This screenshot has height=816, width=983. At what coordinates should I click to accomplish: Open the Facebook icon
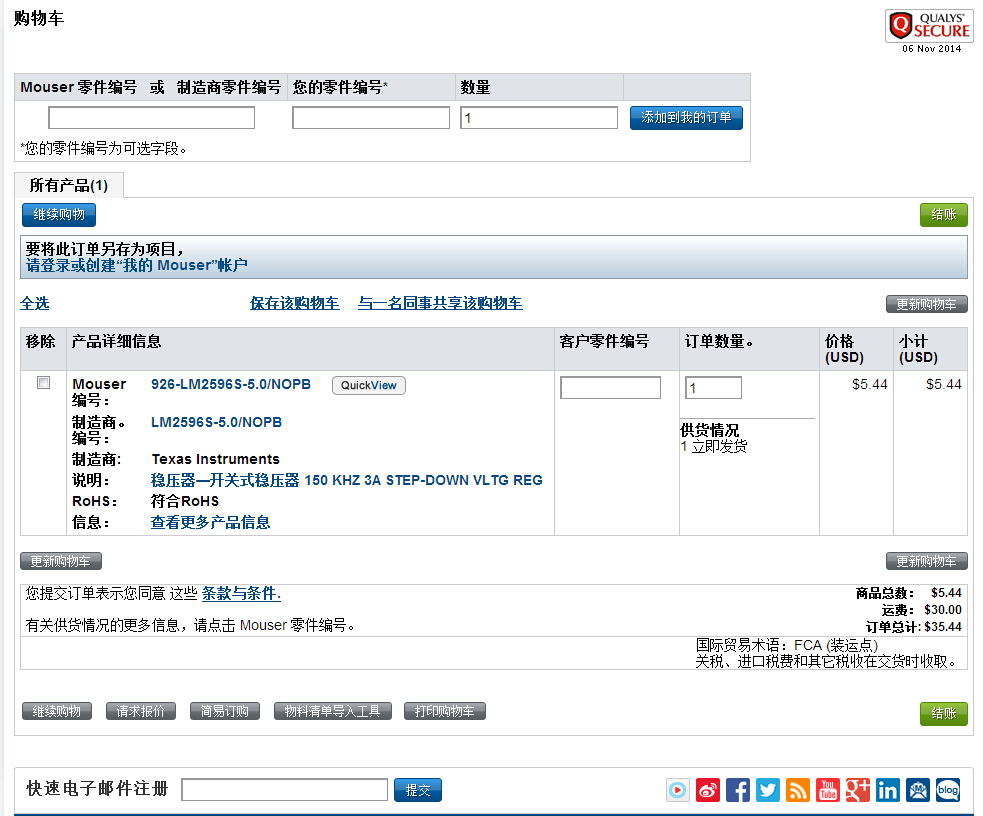pyautogui.click(x=738, y=790)
